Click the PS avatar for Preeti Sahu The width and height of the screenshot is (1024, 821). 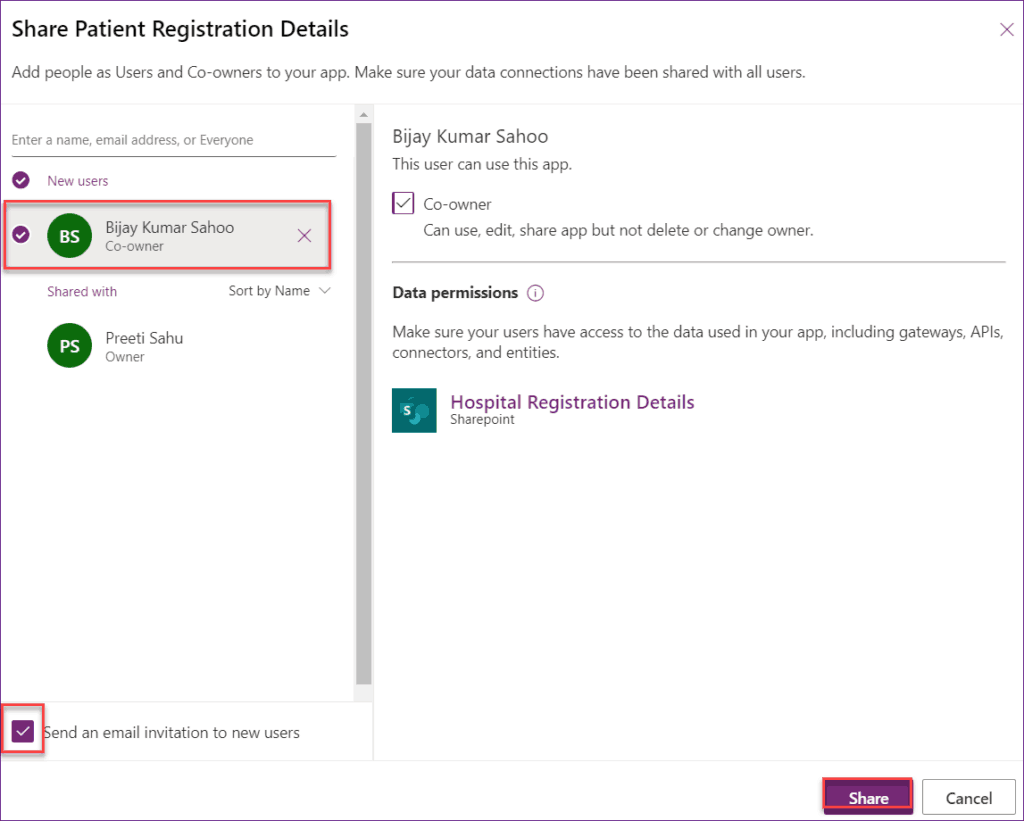click(x=68, y=345)
